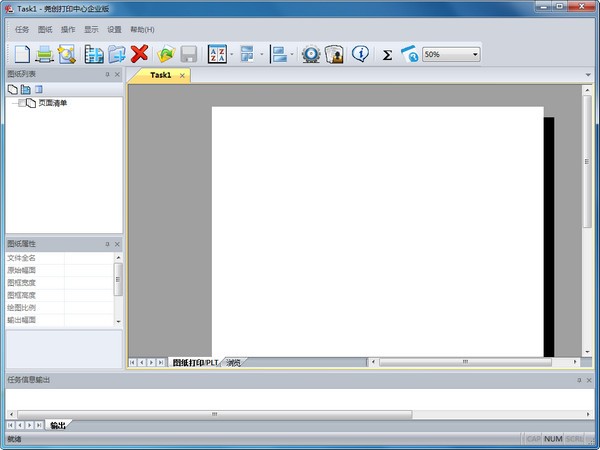Switch to the 浏览 tab
The height and width of the screenshot is (450, 600).
point(232,362)
